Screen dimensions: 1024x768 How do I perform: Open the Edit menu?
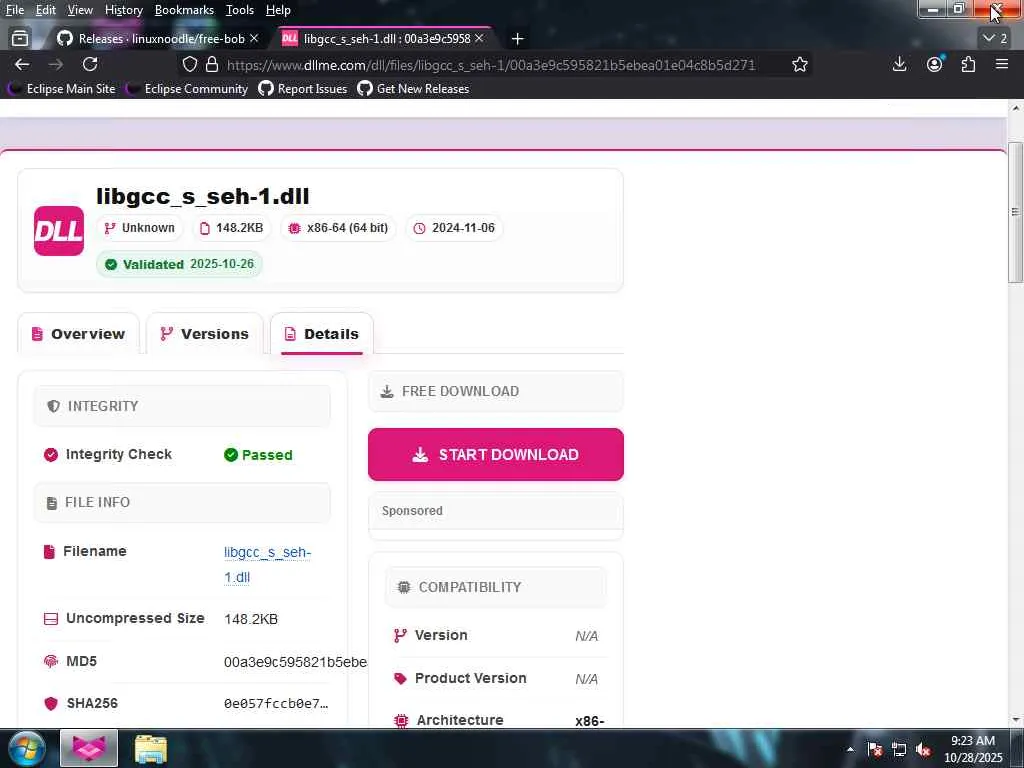45,10
